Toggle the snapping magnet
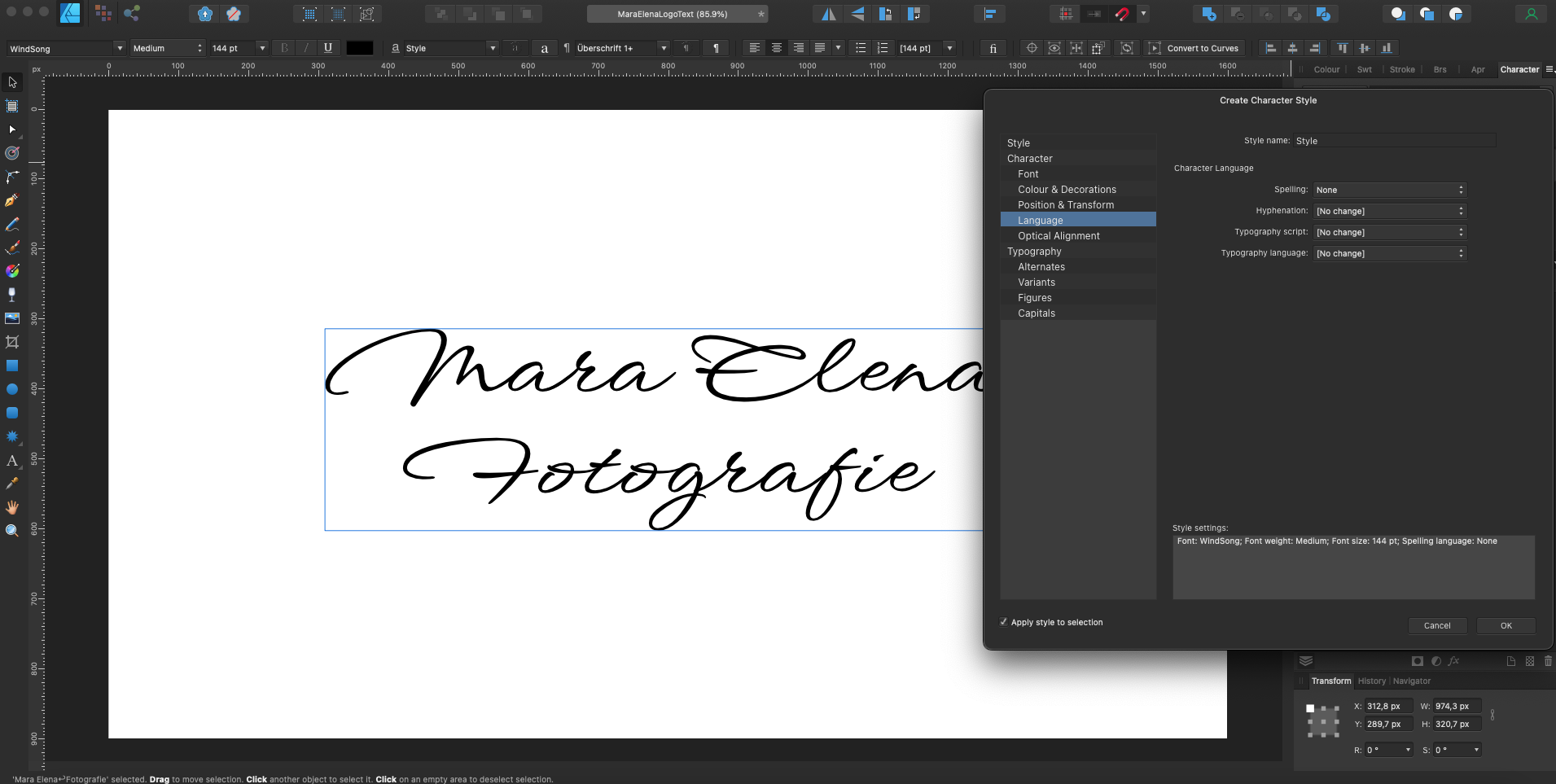Screen dimensions: 1556x784 [1122, 14]
